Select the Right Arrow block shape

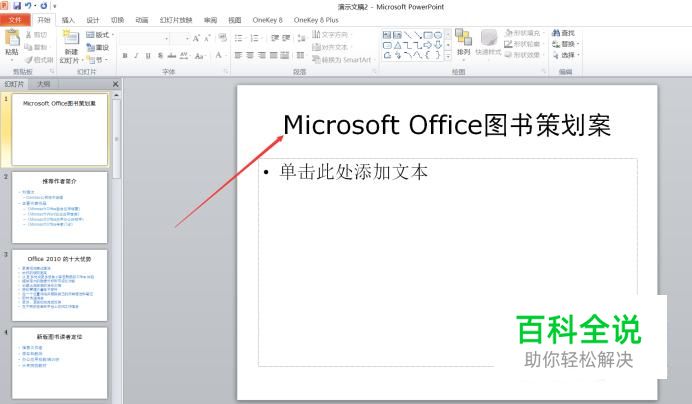pyautogui.click(x=428, y=45)
